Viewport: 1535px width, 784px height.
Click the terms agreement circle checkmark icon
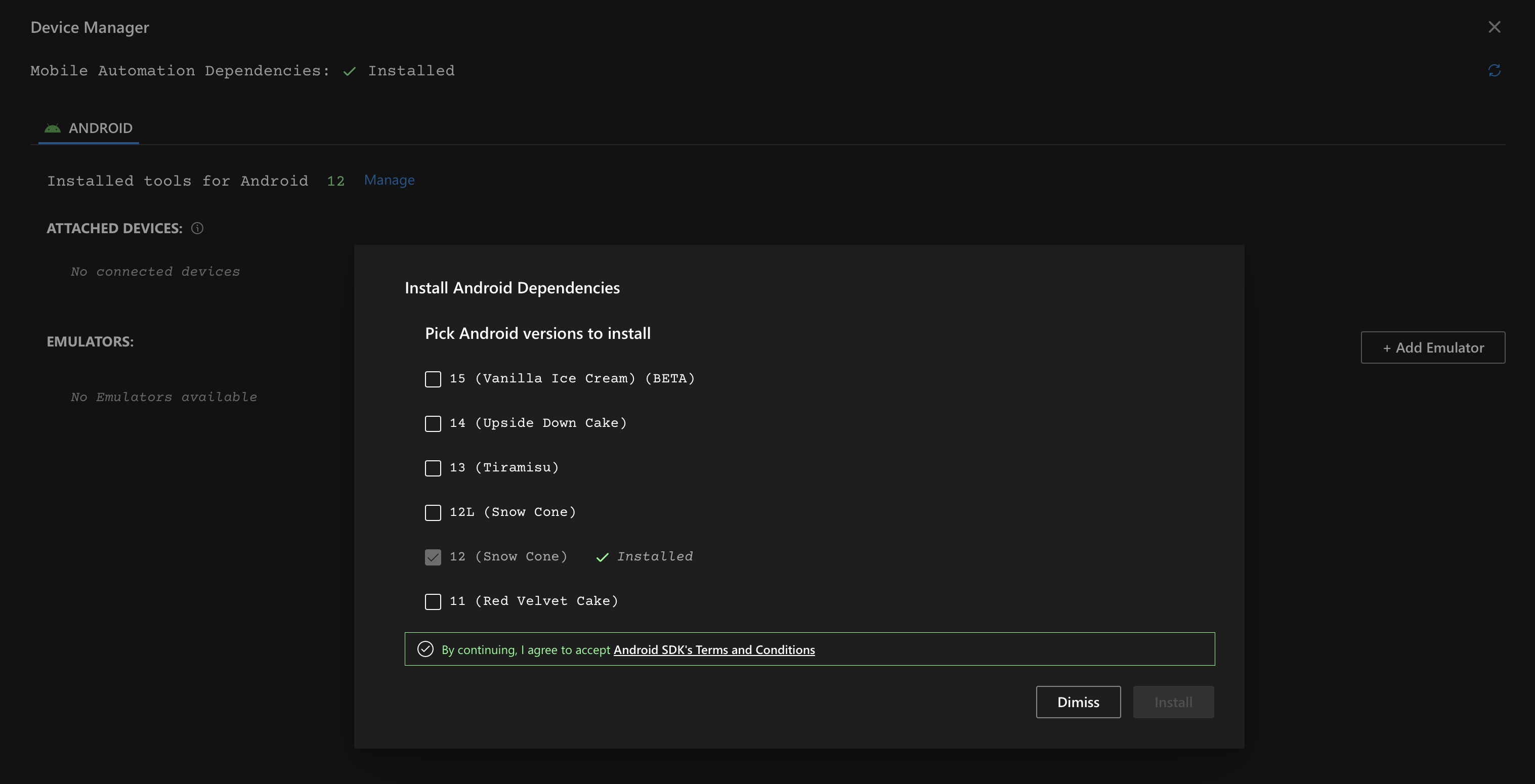pyautogui.click(x=425, y=649)
